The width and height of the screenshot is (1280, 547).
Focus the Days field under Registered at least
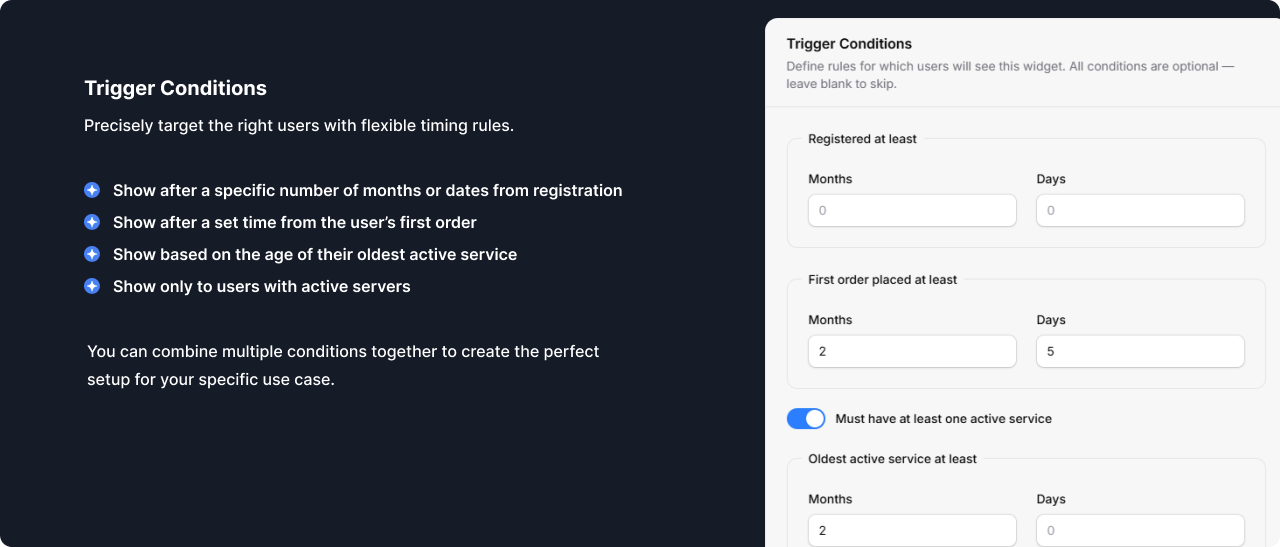tap(1140, 211)
